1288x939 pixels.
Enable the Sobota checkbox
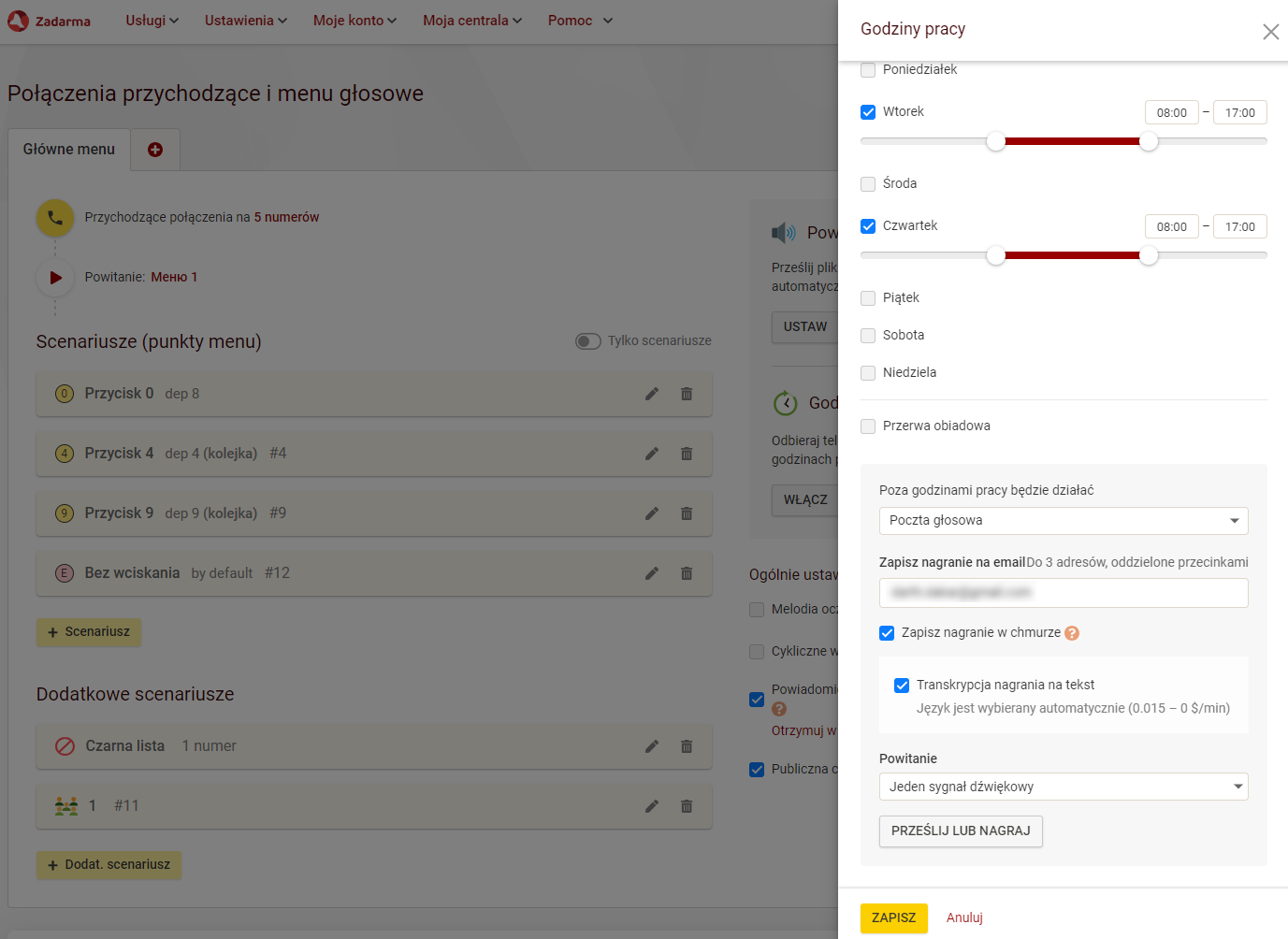(868, 336)
